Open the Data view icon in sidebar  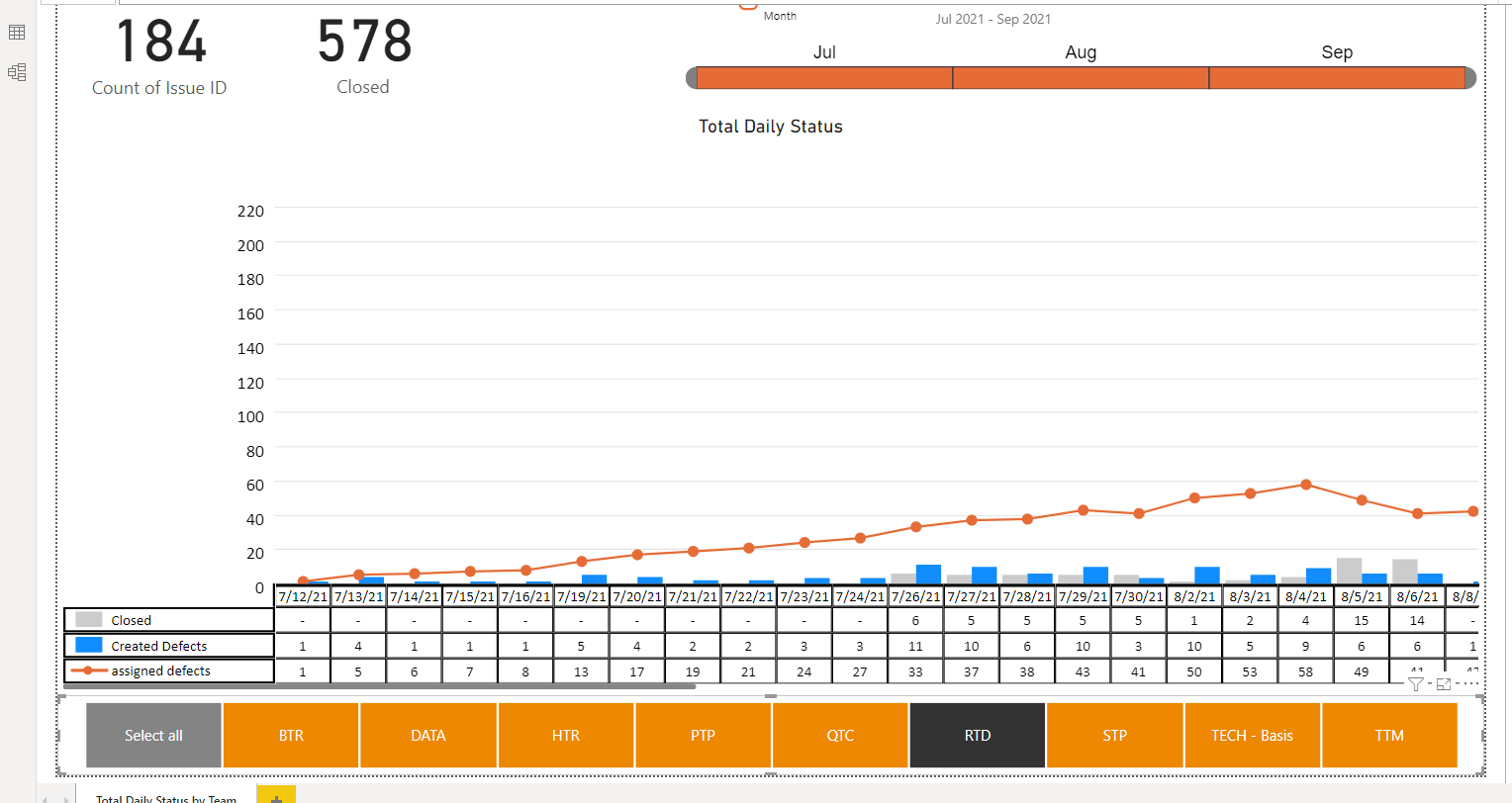click(17, 33)
